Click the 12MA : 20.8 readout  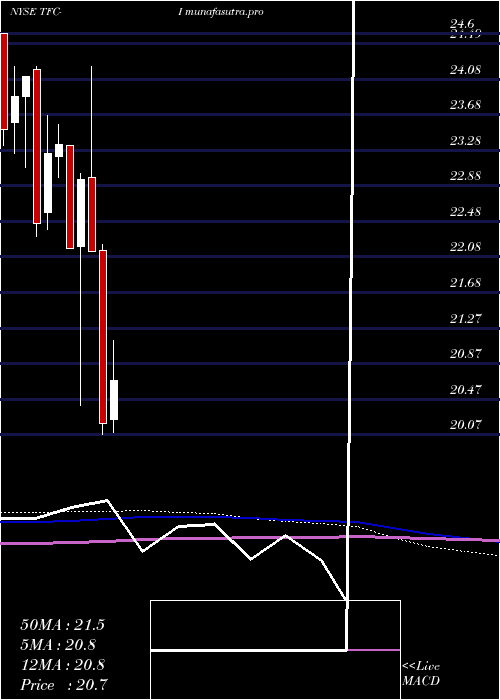pyautogui.click(x=62, y=665)
